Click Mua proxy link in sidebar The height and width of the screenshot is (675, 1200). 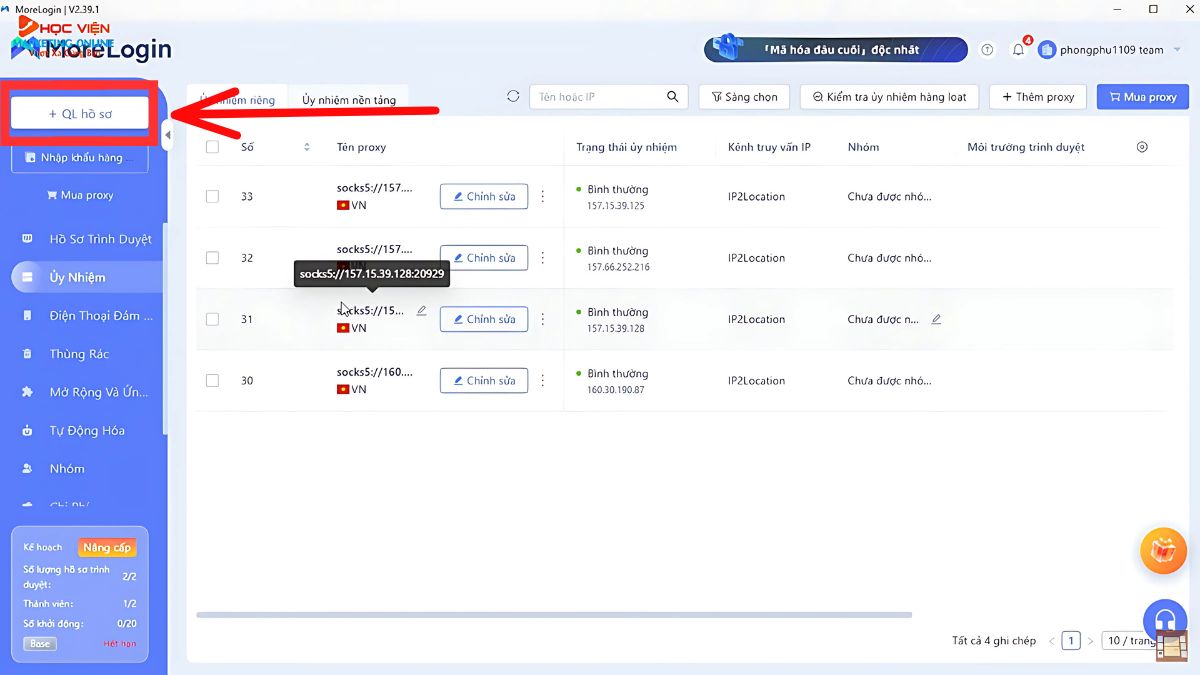click(x=80, y=195)
